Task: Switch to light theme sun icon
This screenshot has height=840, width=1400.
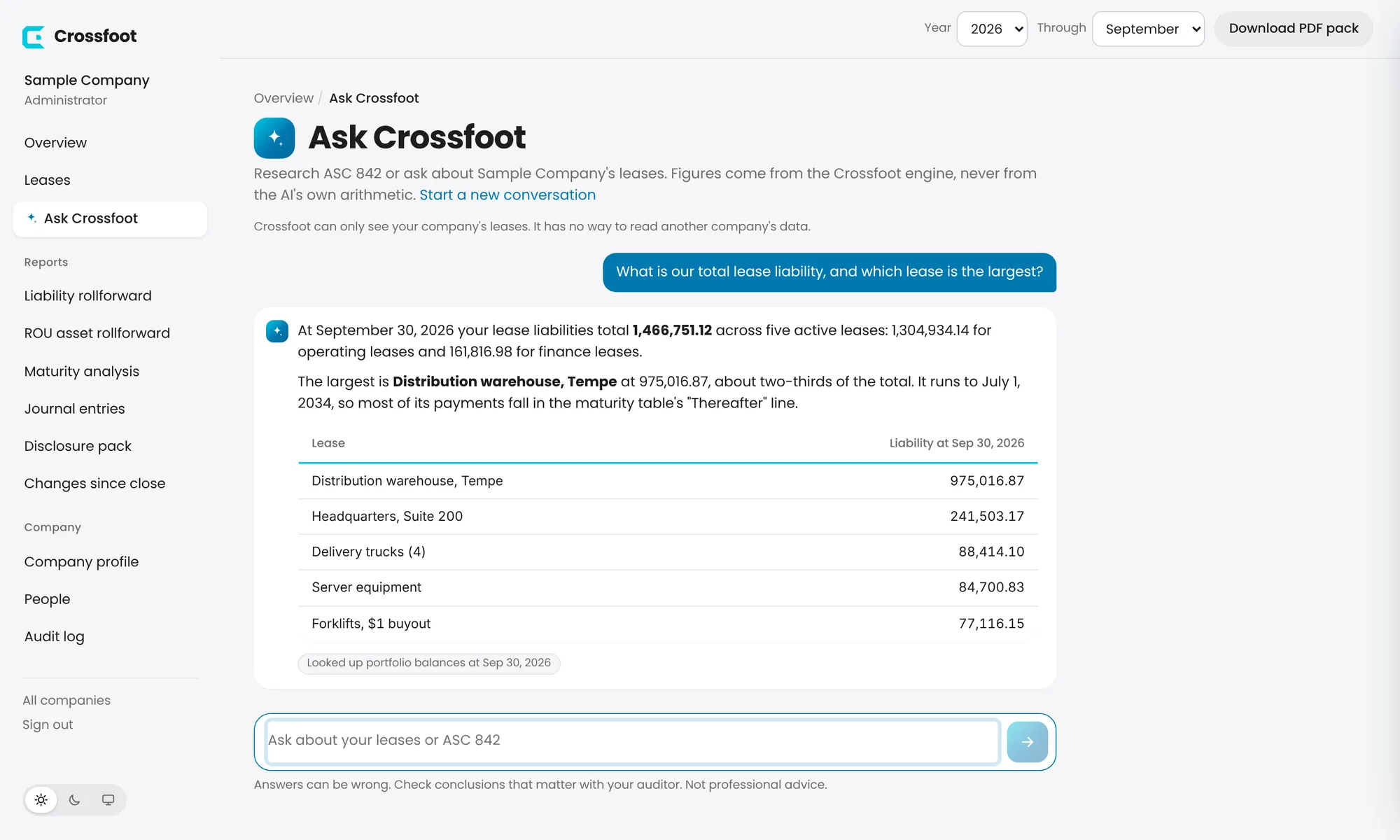Action: (41, 800)
